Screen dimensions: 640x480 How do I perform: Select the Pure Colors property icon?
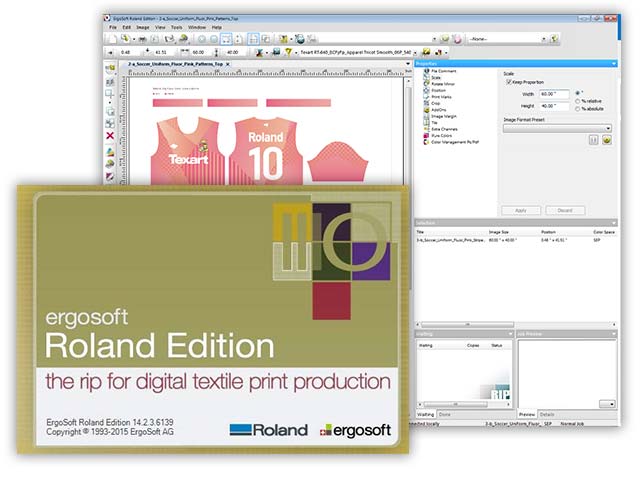point(424,137)
